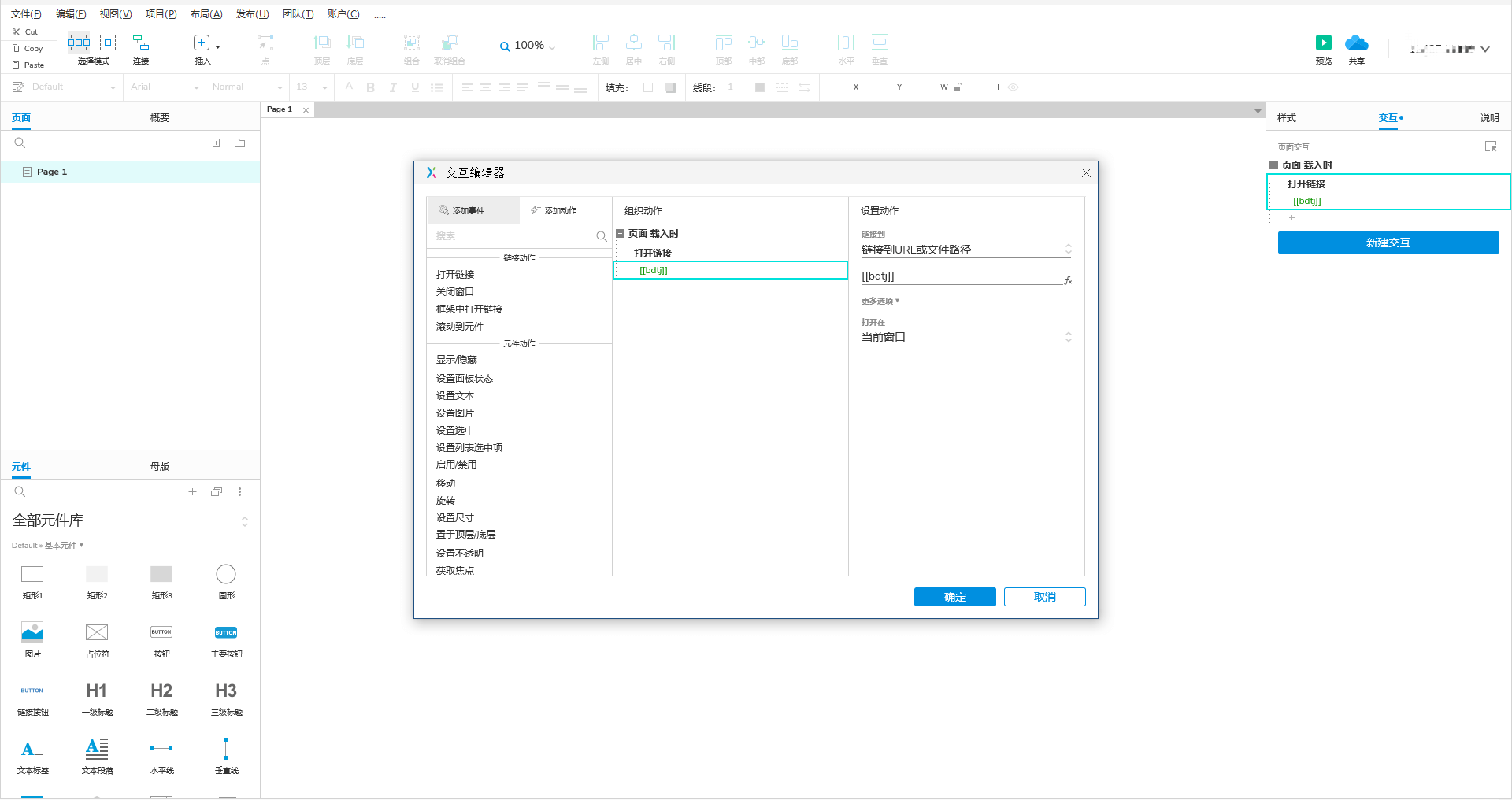Click the dialog search magnifier icon
The width and height of the screenshot is (1512, 800).
coord(602,236)
